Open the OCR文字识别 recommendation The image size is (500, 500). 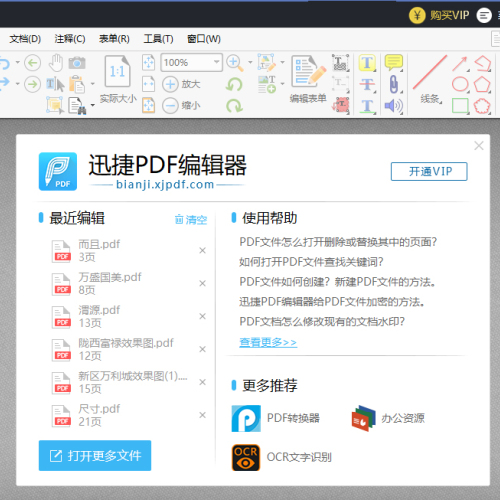(x=282, y=457)
